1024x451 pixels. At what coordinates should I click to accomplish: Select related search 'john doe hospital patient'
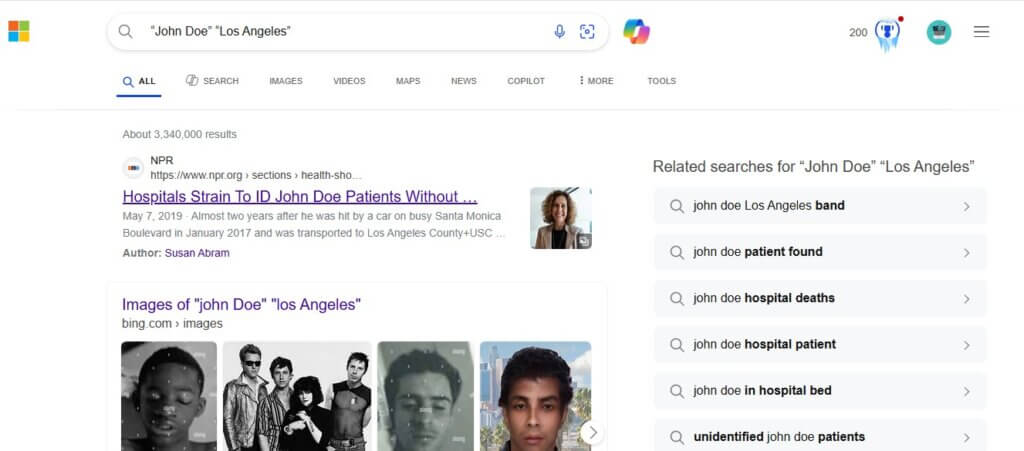[820, 345]
